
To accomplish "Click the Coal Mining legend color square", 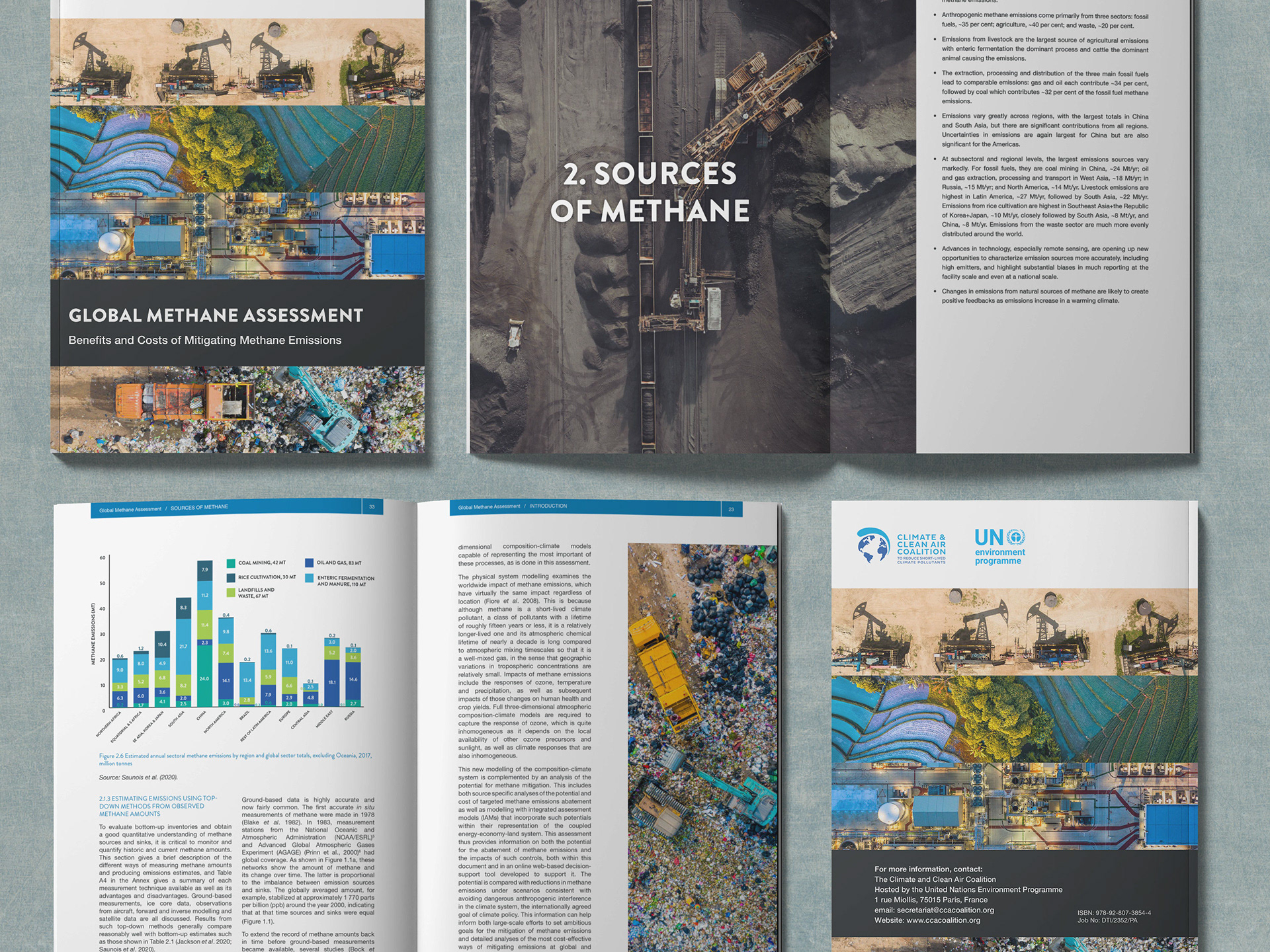I will (x=231, y=563).
